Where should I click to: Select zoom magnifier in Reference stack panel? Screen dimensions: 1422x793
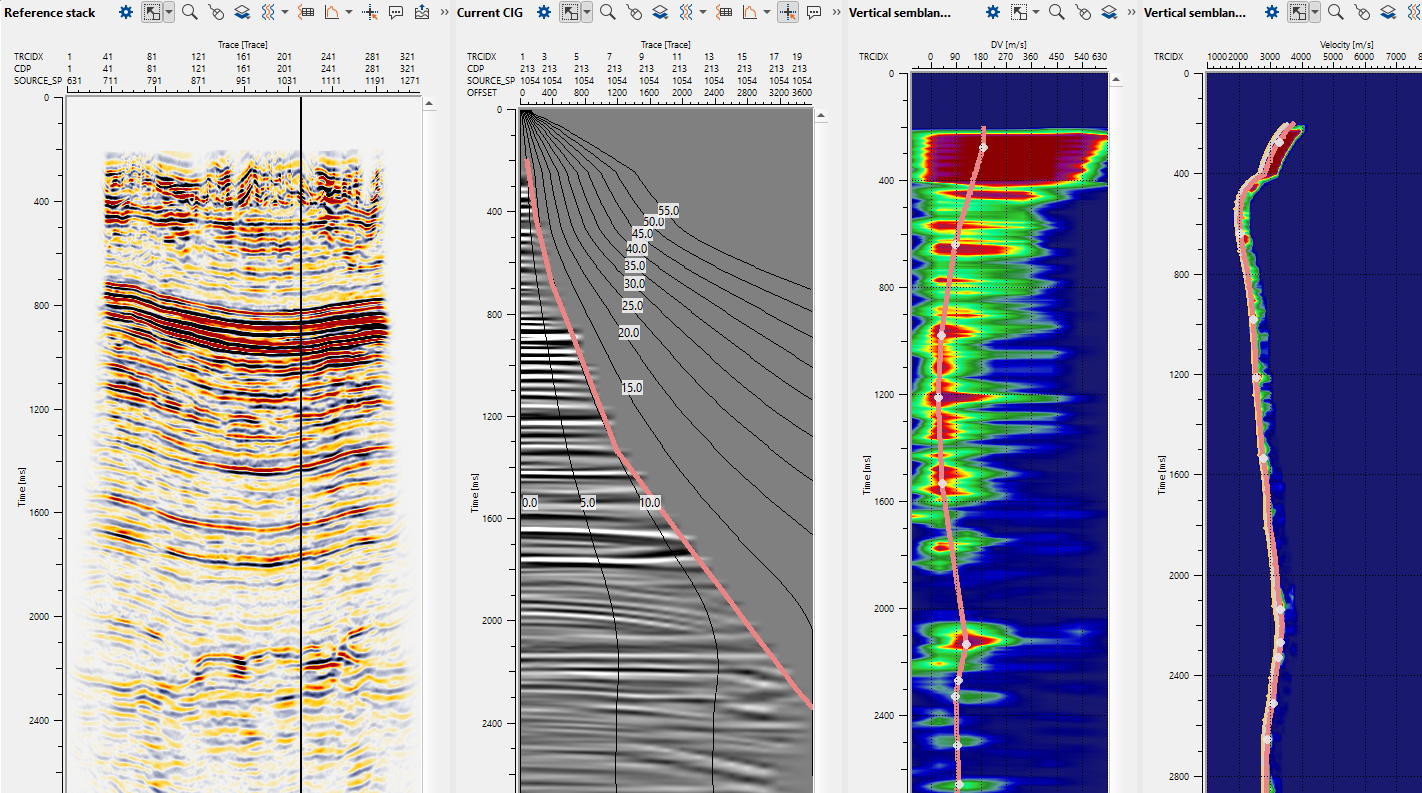click(189, 13)
